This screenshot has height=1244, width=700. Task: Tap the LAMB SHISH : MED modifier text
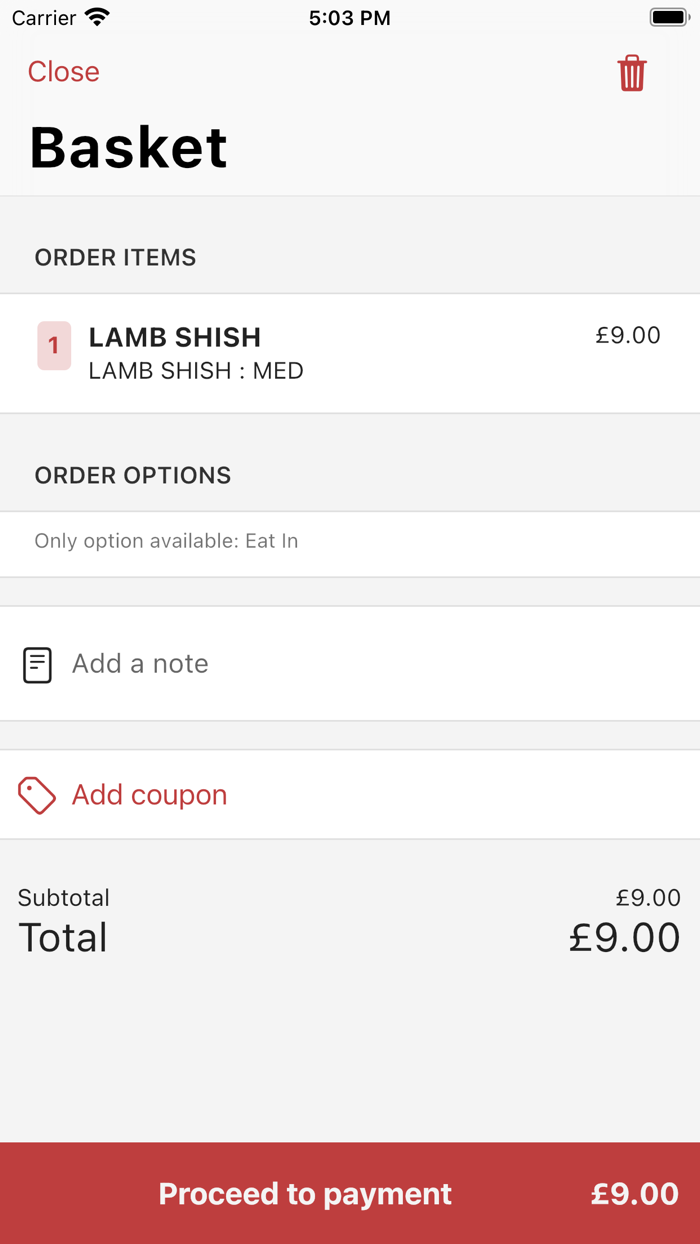click(x=196, y=371)
